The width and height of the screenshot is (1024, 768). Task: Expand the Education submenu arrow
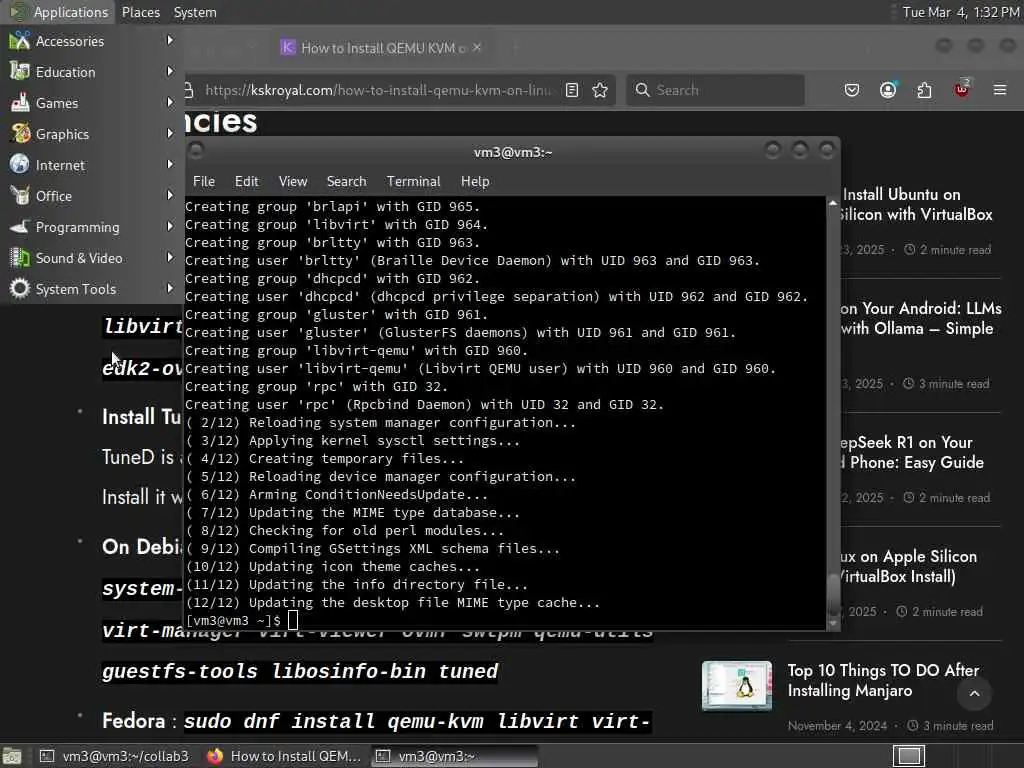(170, 71)
